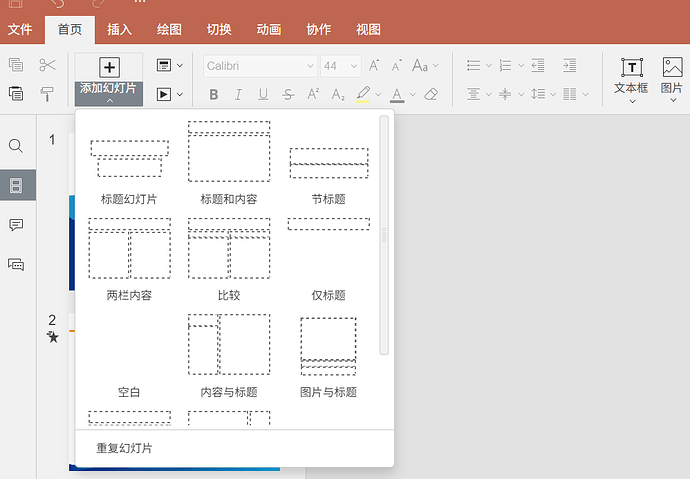Choose the 仅标题 layout
The height and width of the screenshot is (479, 690).
[x=329, y=260]
